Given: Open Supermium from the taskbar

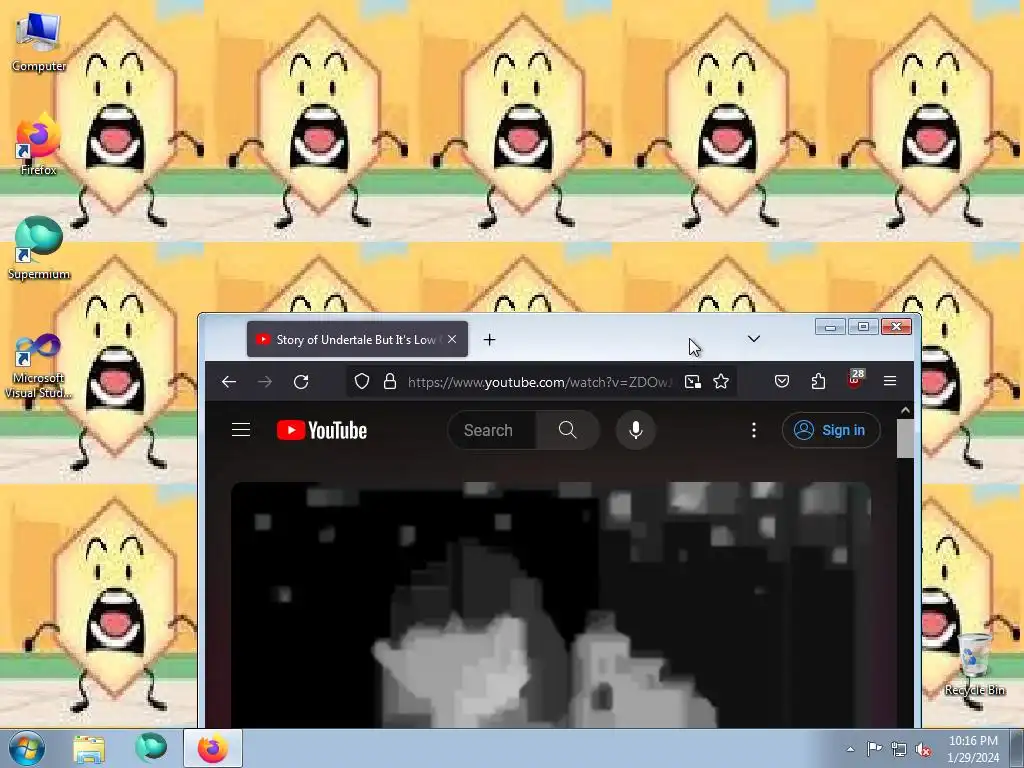Looking at the screenshot, I should tap(151, 748).
